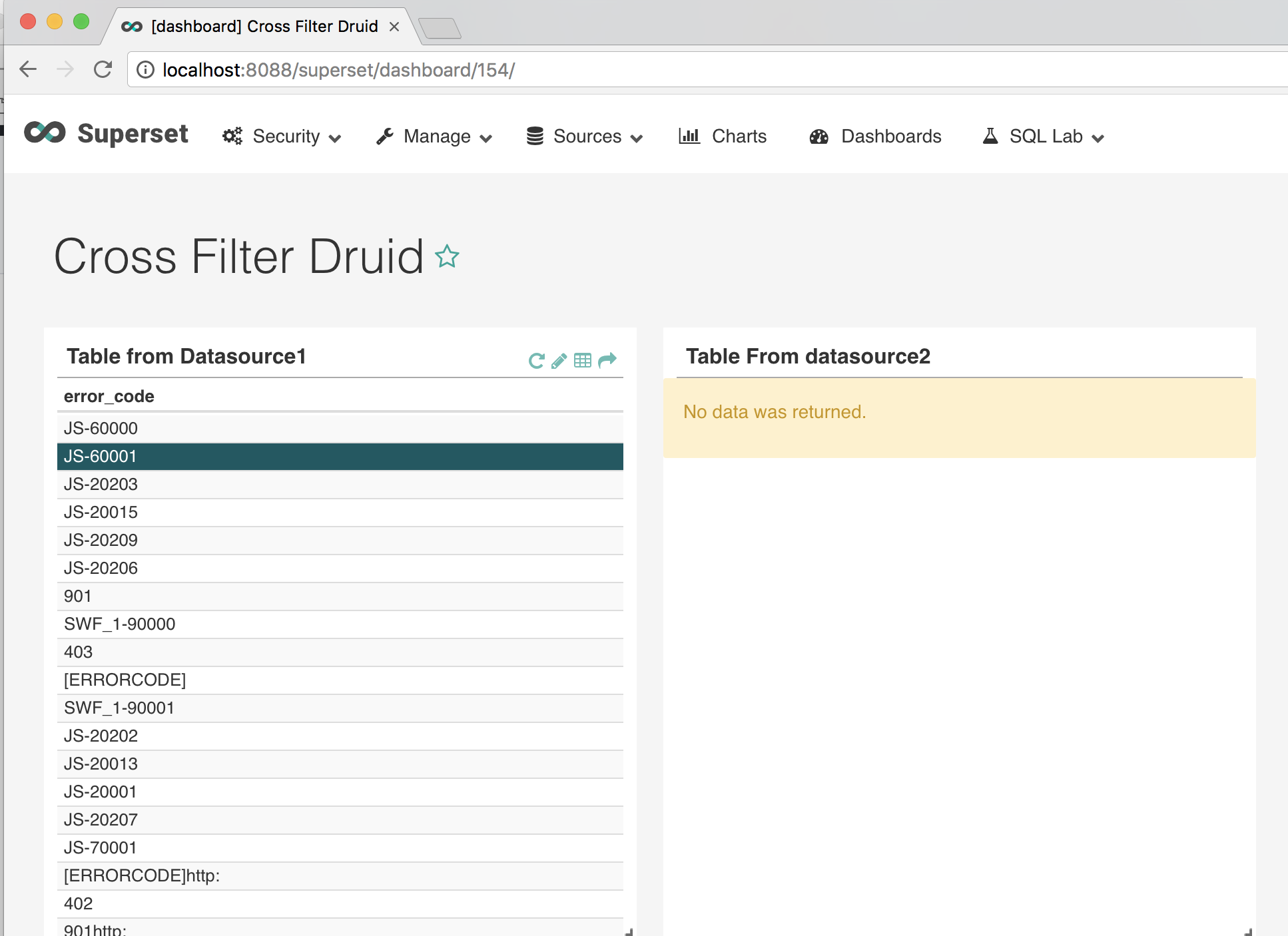Edit the Table from Datasource1 chart
This screenshot has height=936, width=1288.
pos(559,360)
